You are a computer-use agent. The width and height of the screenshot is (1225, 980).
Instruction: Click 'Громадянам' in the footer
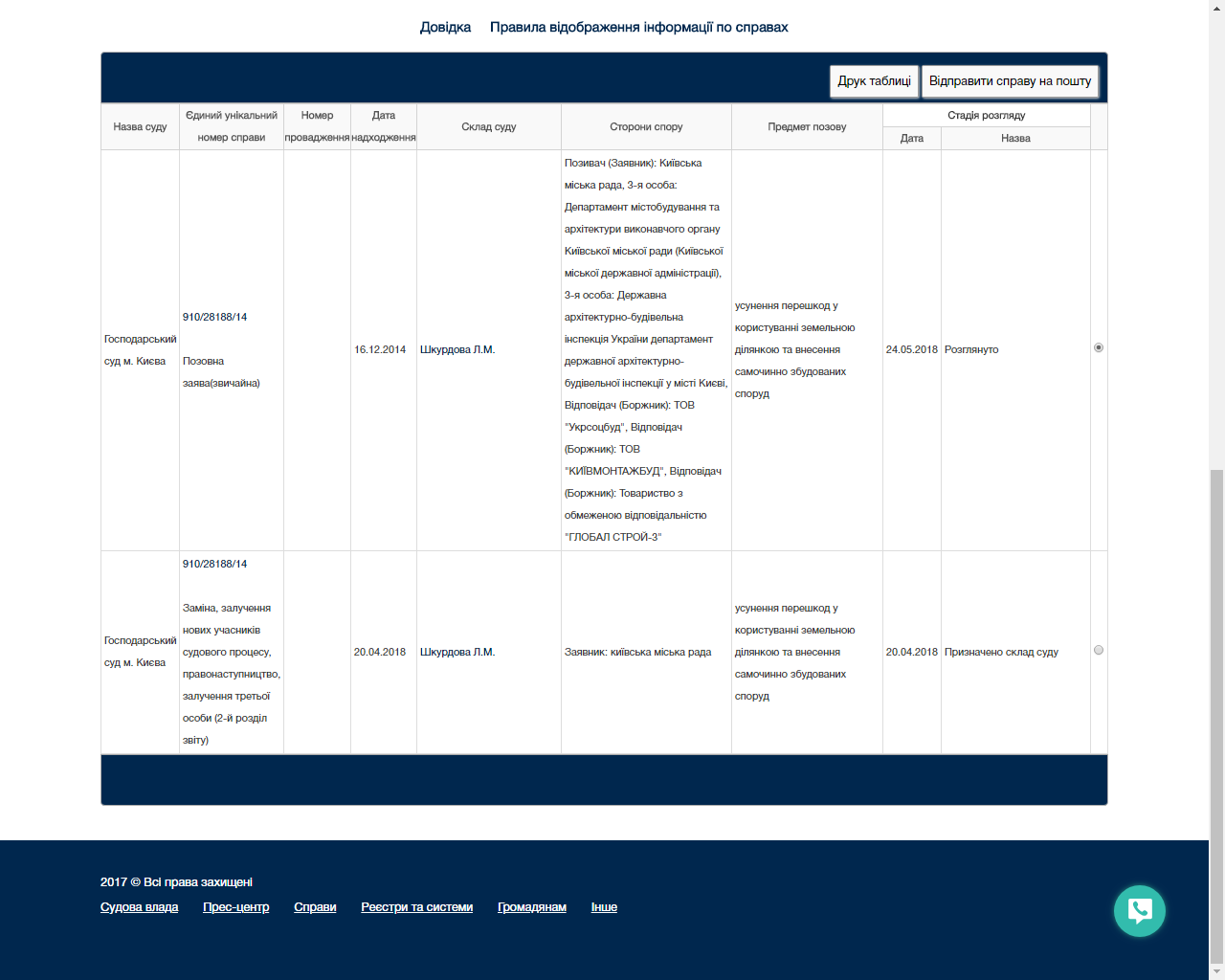(531, 907)
